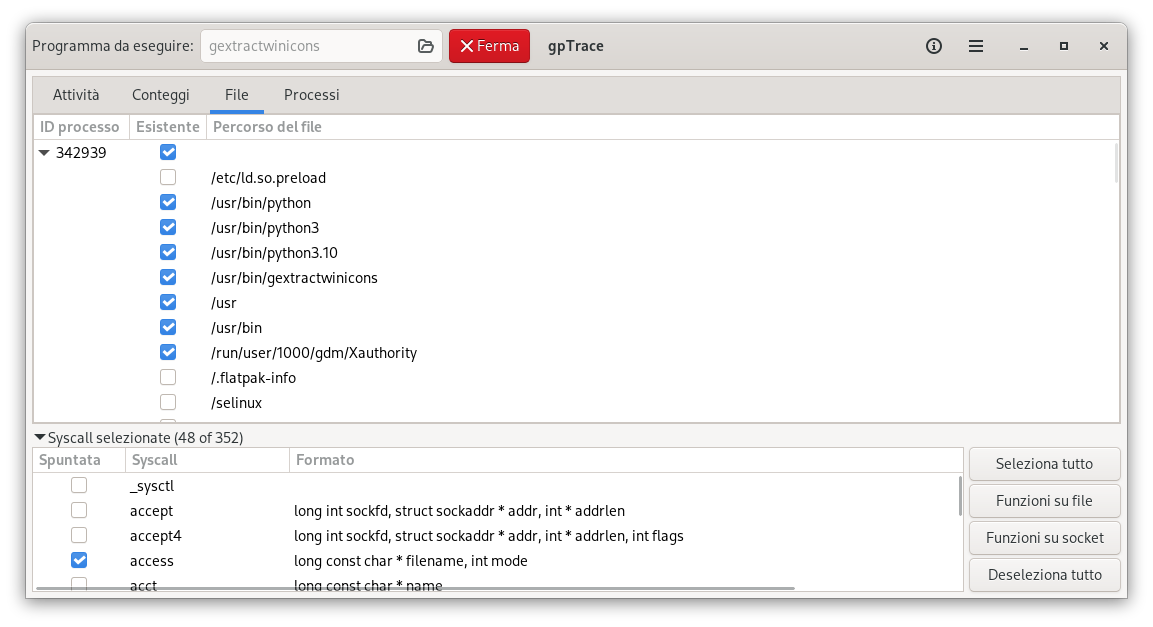Viewport: 1153px width, 627px height.
Task: Click the syscall list horizontal scrollbar
Action: tap(415, 588)
